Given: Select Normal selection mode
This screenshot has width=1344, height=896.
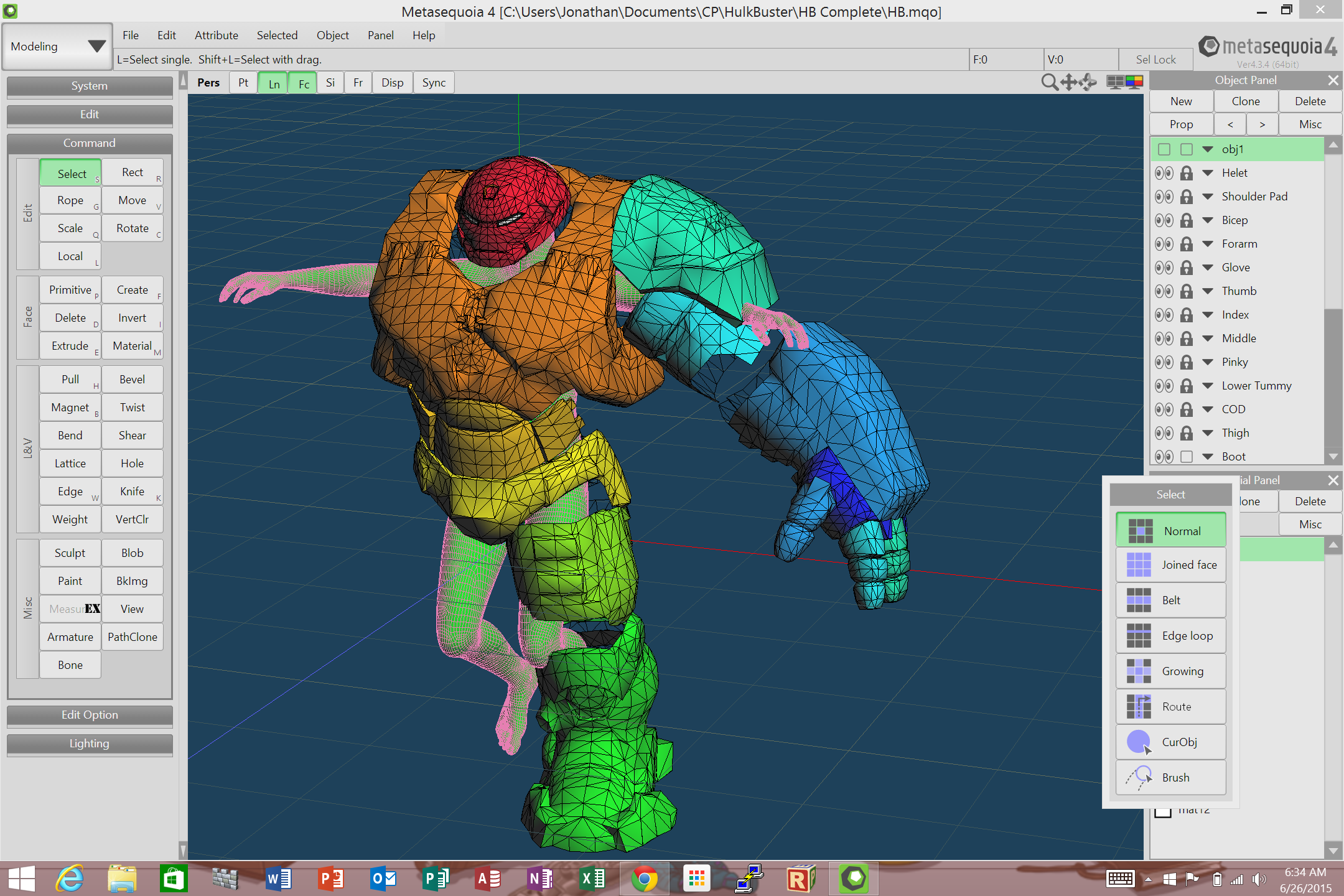Looking at the screenshot, I should click(1170, 531).
